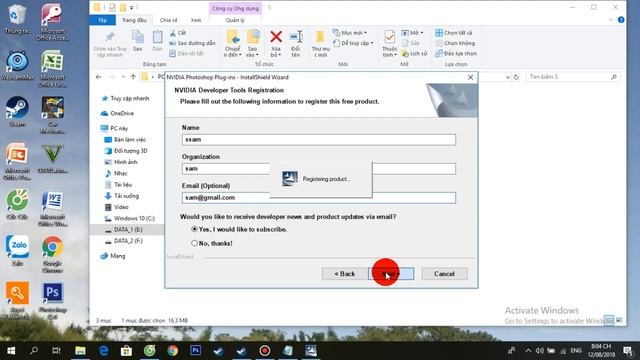Click the Name input field
This screenshot has width=640, height=360.
pos(319,140)
